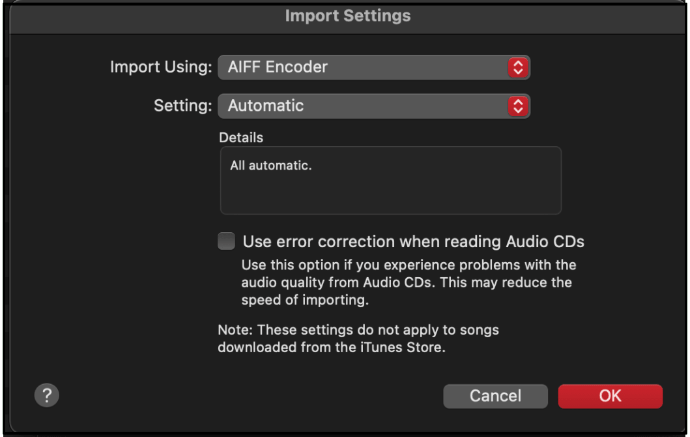
Task: Click the 'Details' heading label
Action: [240, 137]
